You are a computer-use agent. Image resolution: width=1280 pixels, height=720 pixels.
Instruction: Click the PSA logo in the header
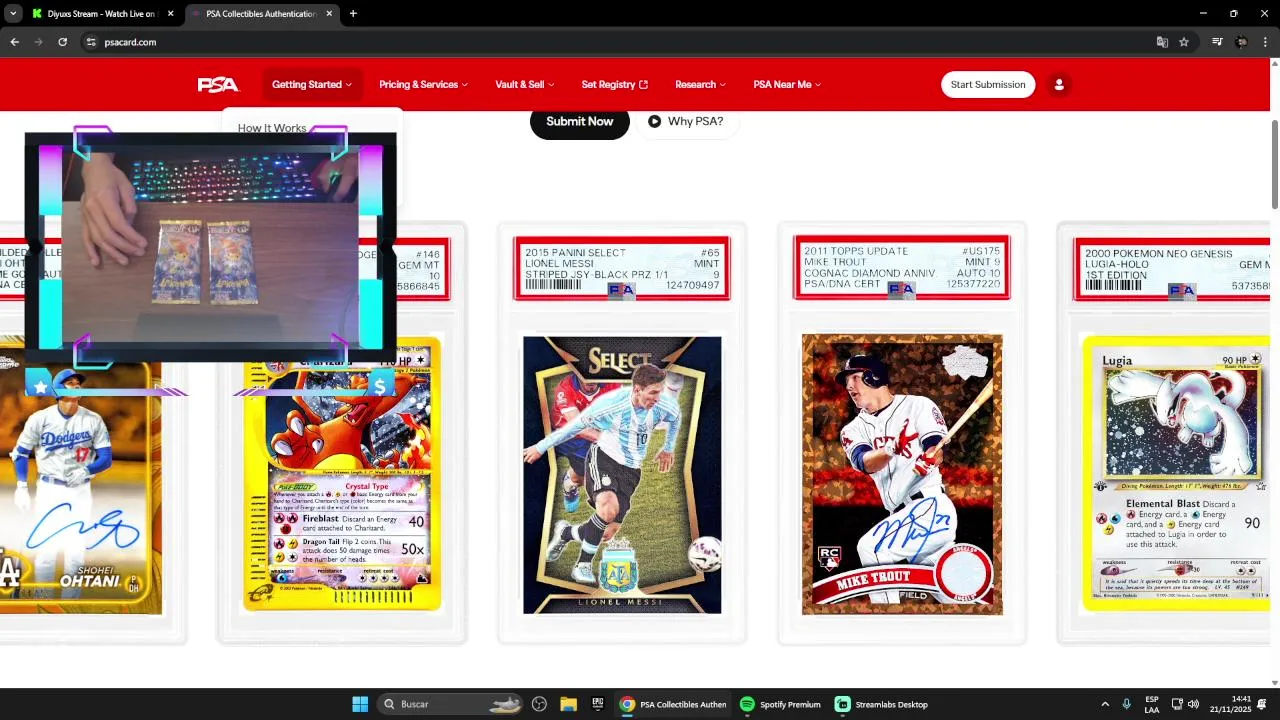(x=217, y=85)
